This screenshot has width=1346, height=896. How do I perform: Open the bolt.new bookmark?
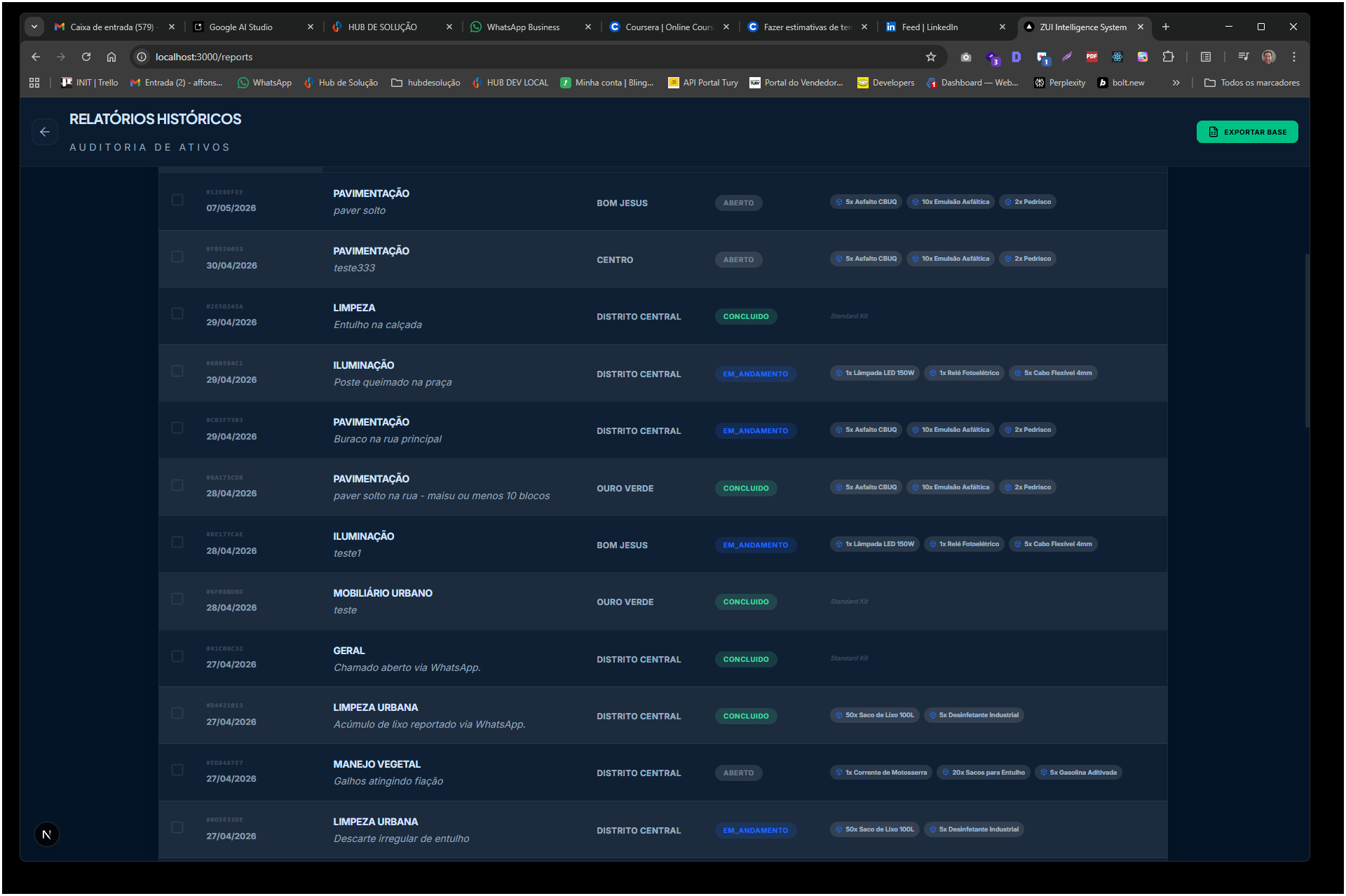coord(1121,83)
